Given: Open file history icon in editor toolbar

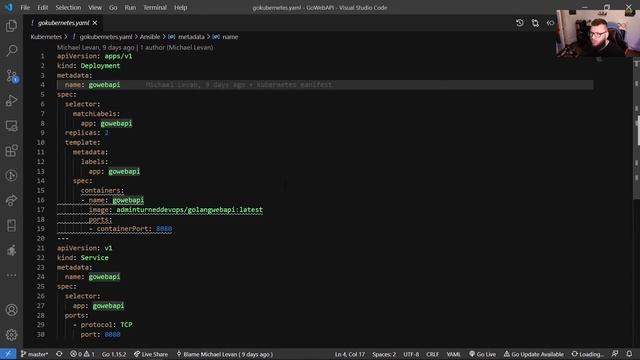Looking at the screenshot, I should [x=520, y=23].
